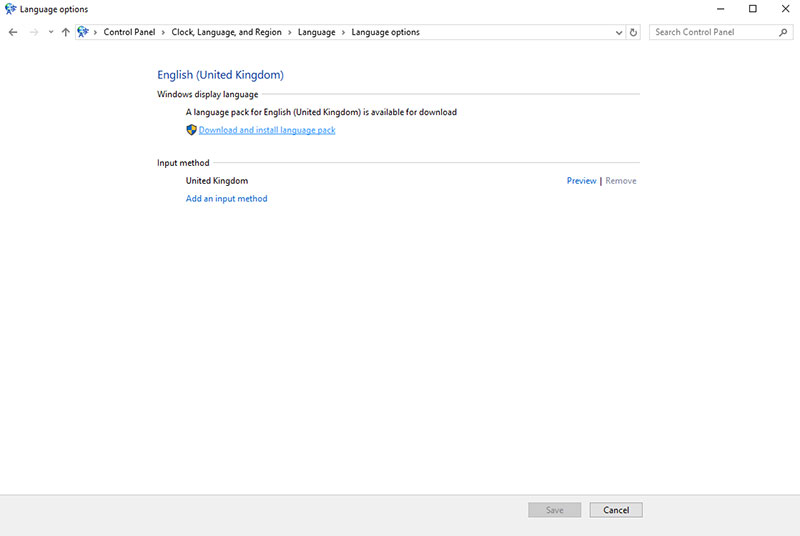The image size is (800, 536).
Task: Expand the chevron after Language breadcrumb
Action: (x=344, y=32)
